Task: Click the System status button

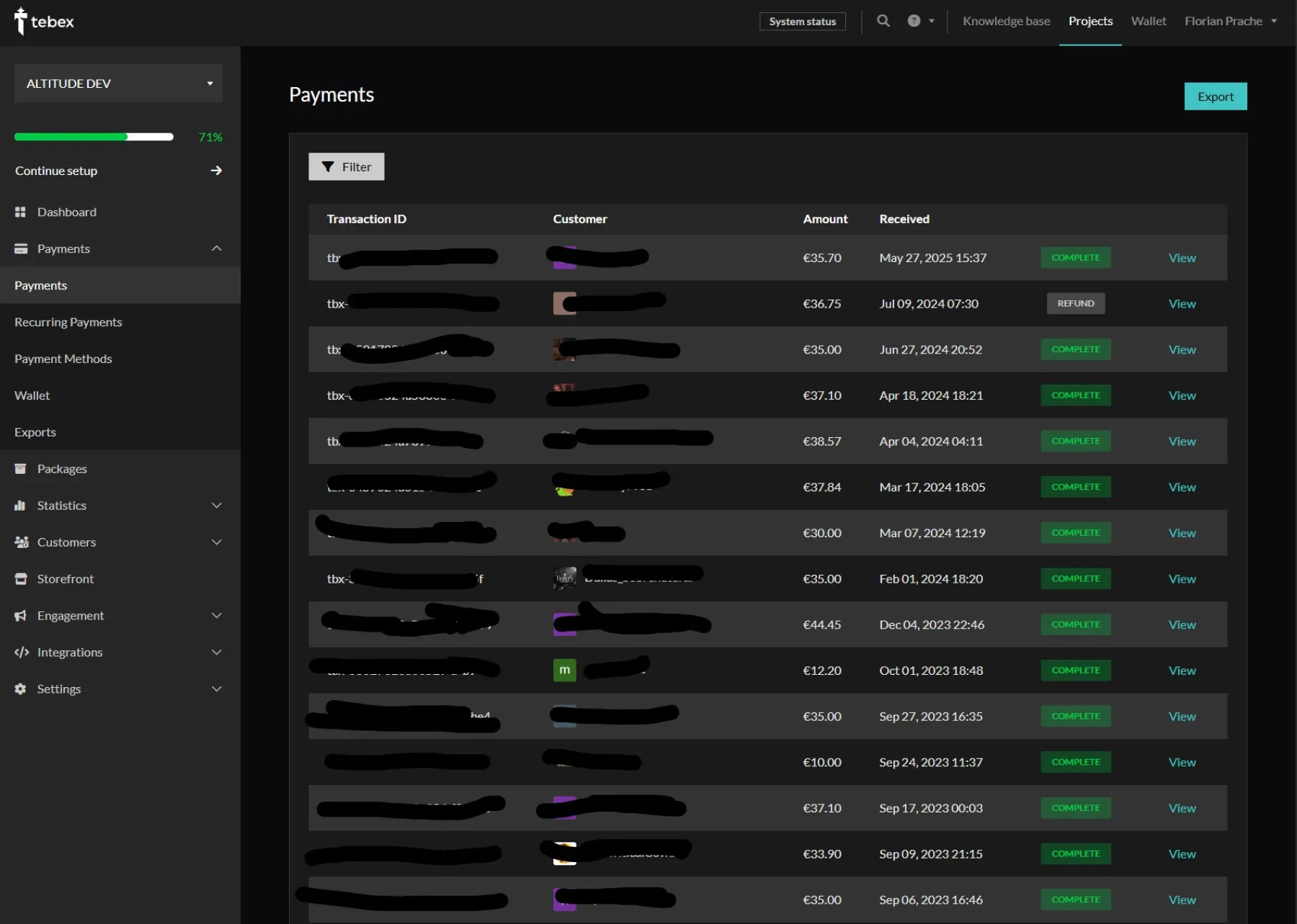Action: pyautogui.click(x=802, y=22)
